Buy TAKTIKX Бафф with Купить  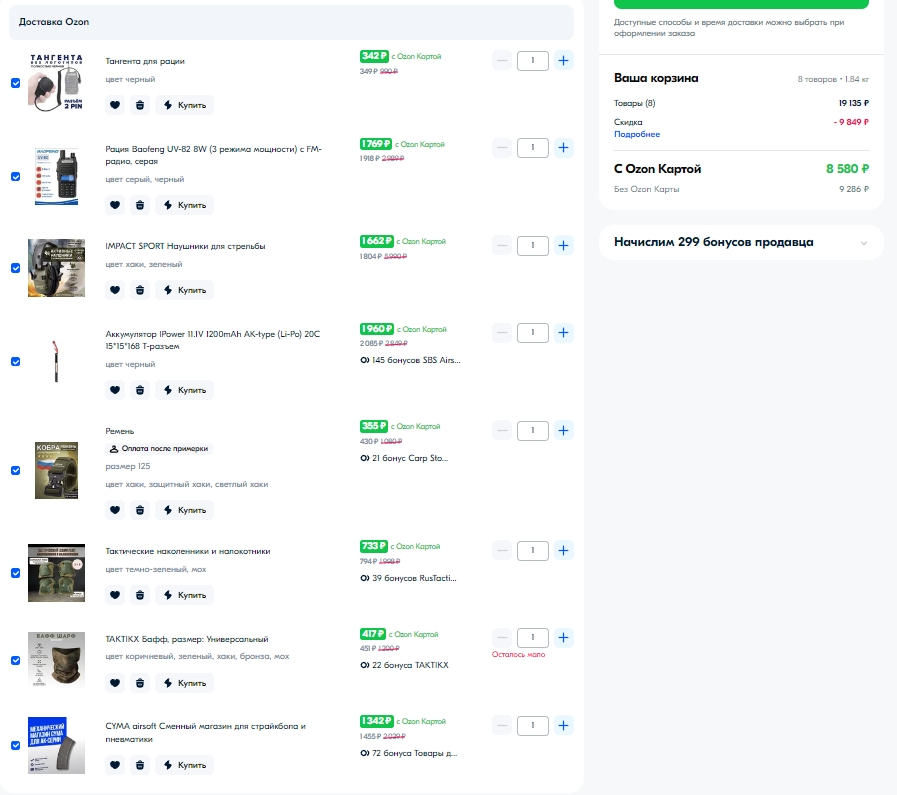[184, 683]
